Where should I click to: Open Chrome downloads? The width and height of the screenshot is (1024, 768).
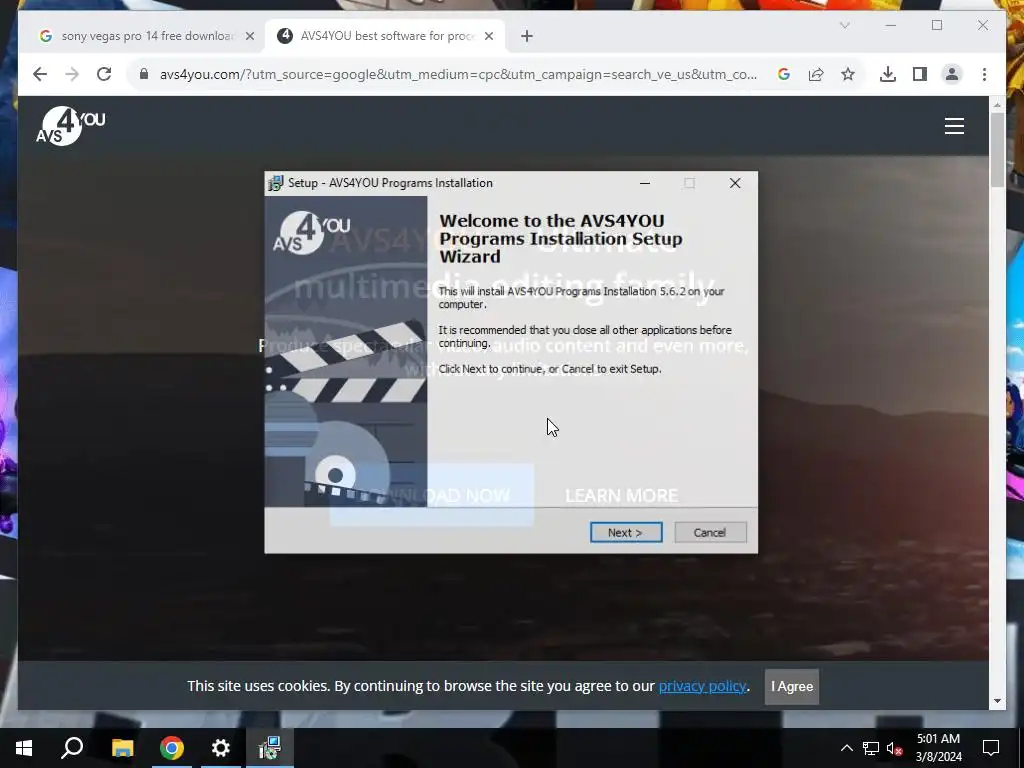tap(888, 74)
